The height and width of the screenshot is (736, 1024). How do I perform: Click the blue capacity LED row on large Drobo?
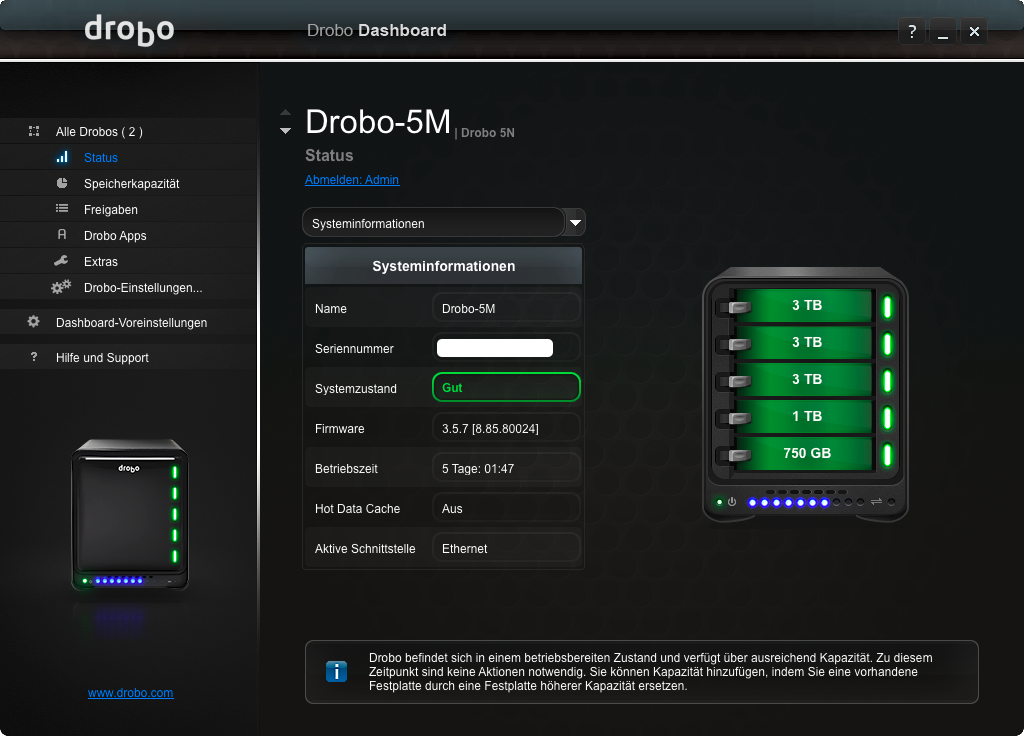click(788, 502)
